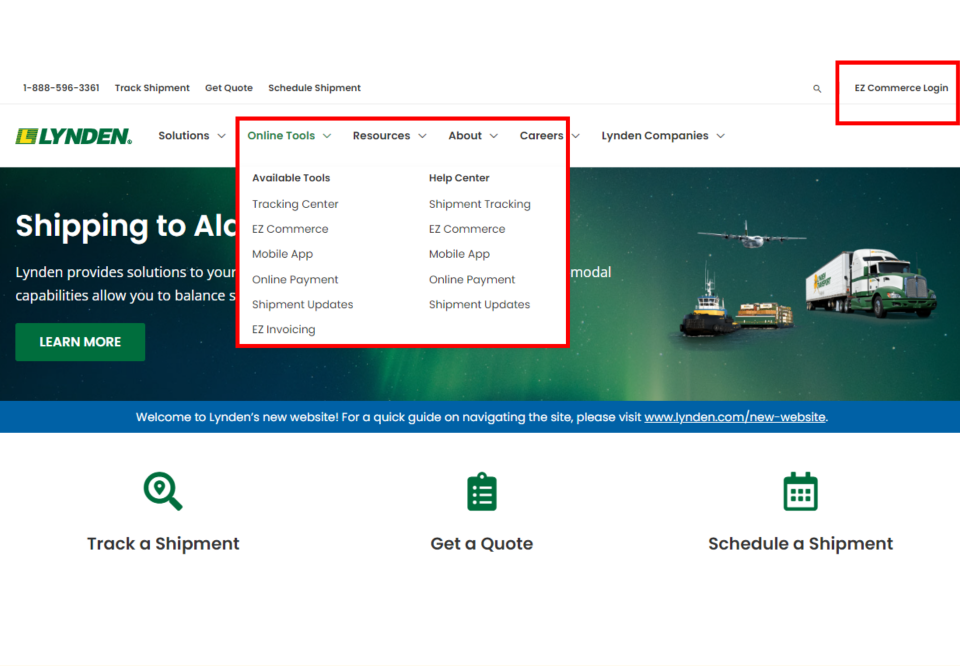Click the Schedule a Shipment heading

click(800, 544)
